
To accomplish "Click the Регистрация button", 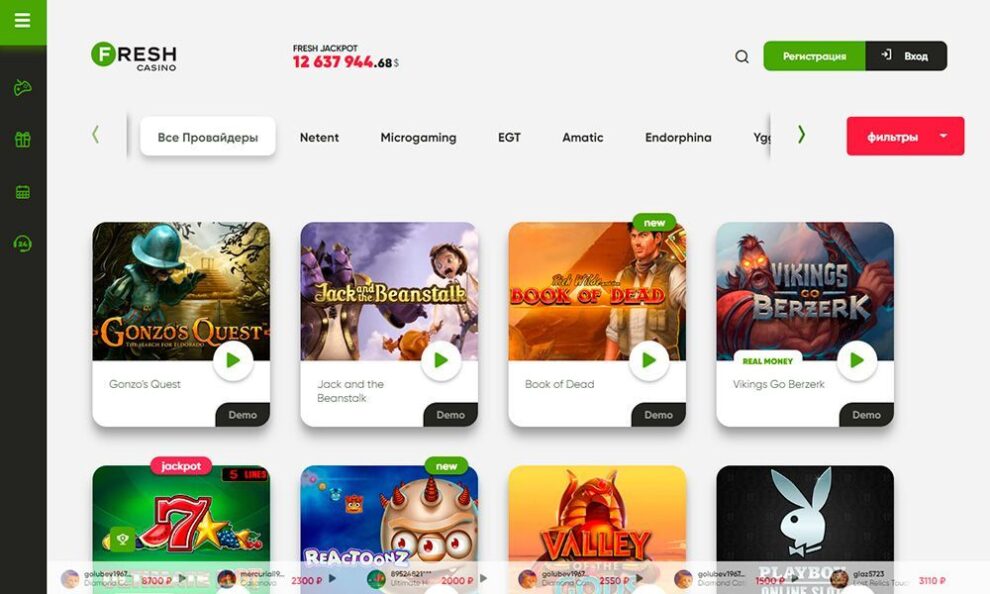I will pyautogui.click(x=814, y=56).
